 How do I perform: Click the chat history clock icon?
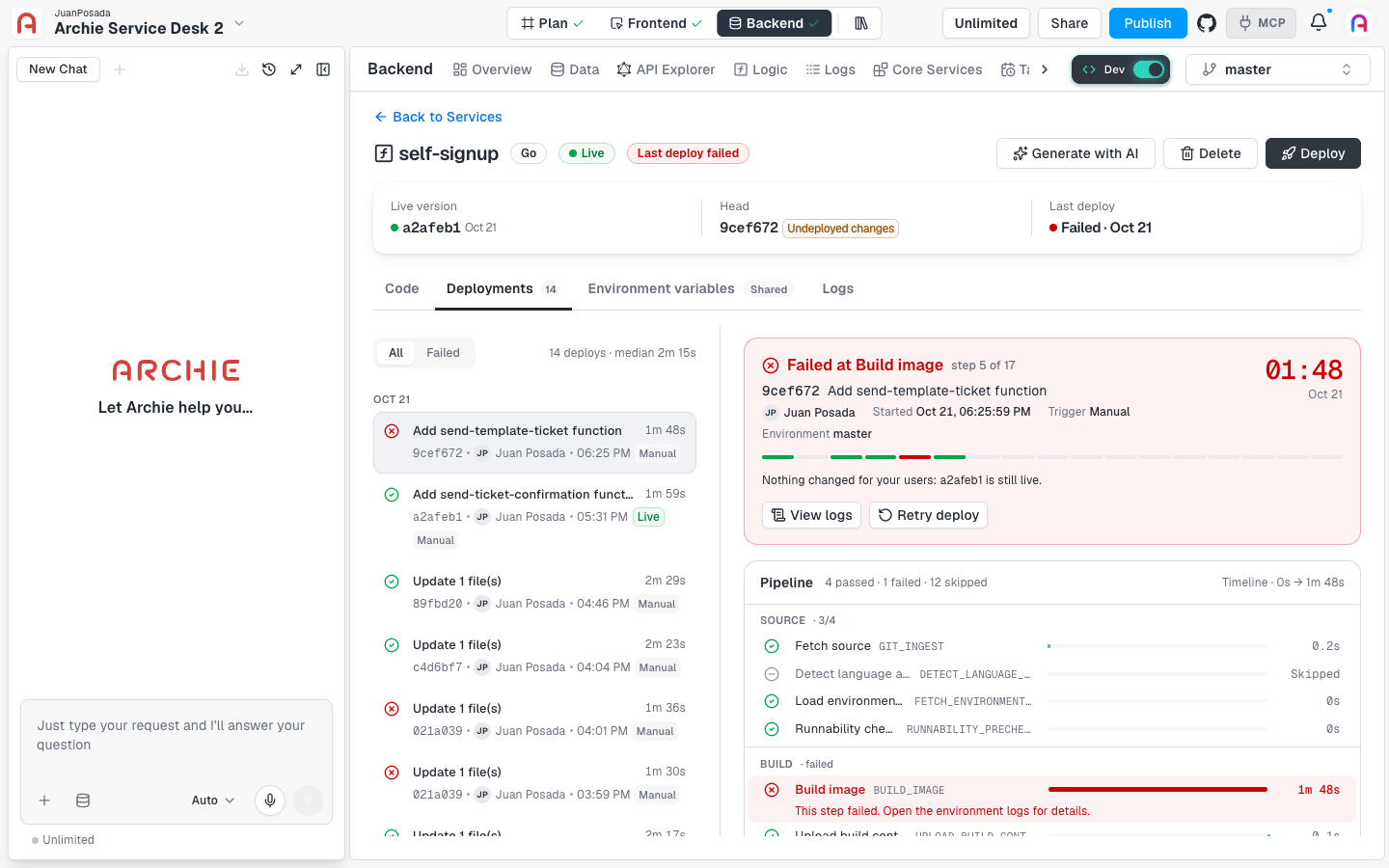(269, 69)
